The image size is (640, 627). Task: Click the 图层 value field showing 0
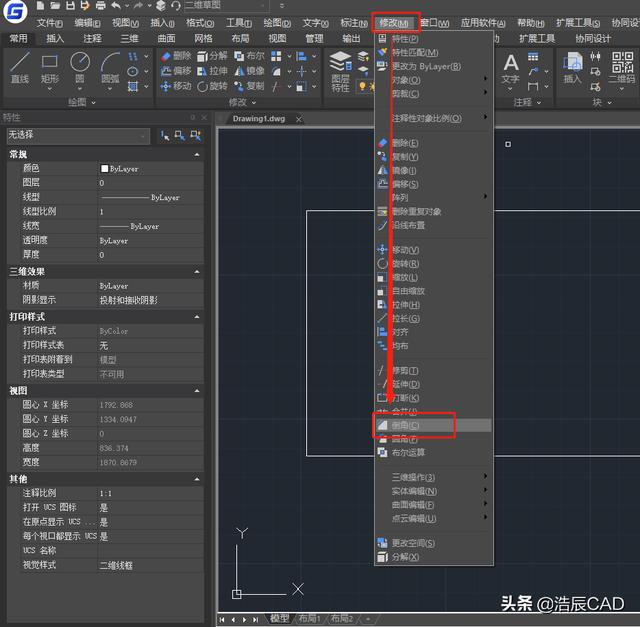click(x=151, y=183)
